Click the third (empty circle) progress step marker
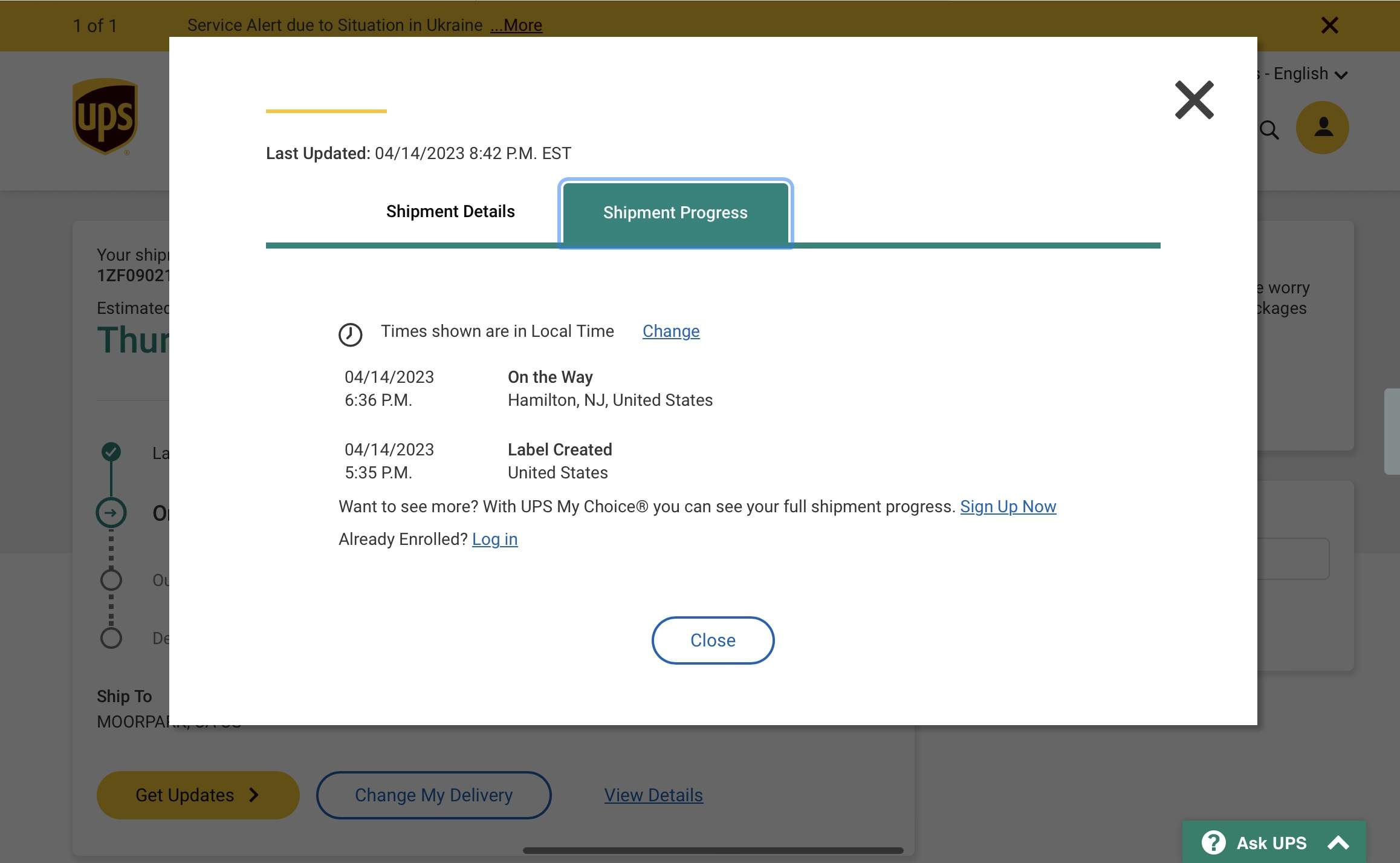Image resolution: width=1400 pixels, height=863 pixels. coord(111,580)
